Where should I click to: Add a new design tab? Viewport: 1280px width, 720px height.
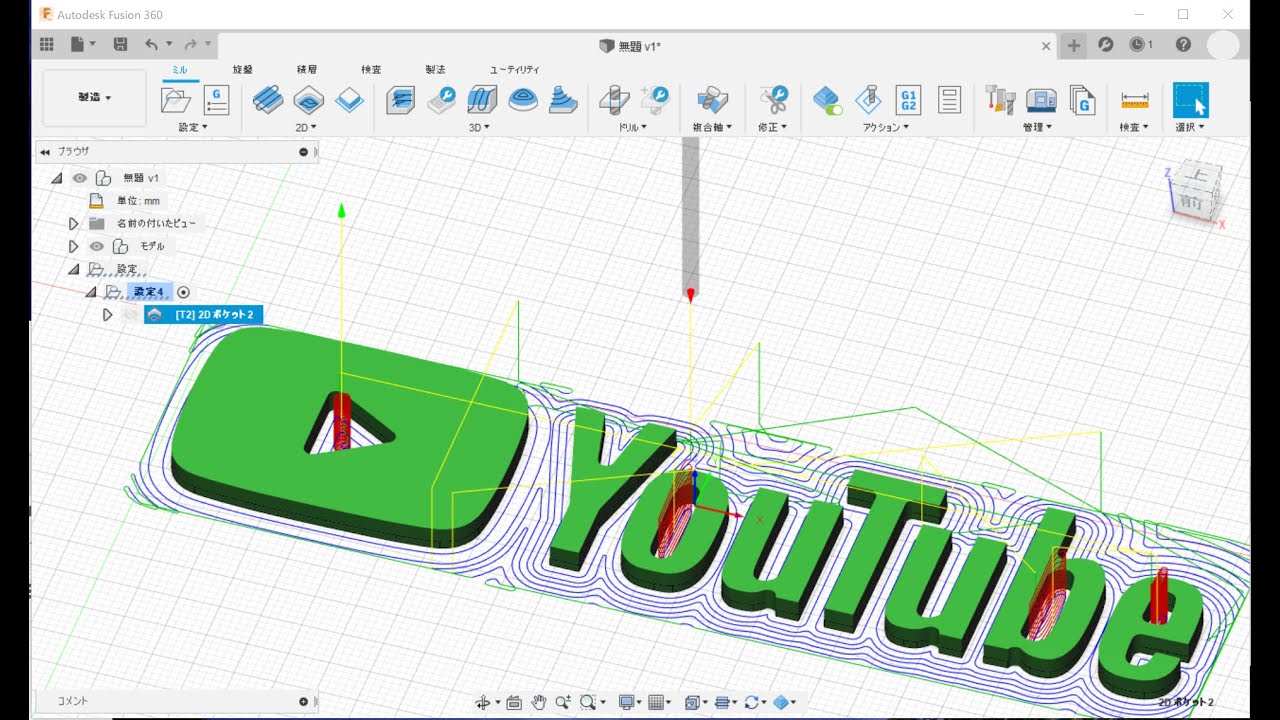tap(1073, 45)
